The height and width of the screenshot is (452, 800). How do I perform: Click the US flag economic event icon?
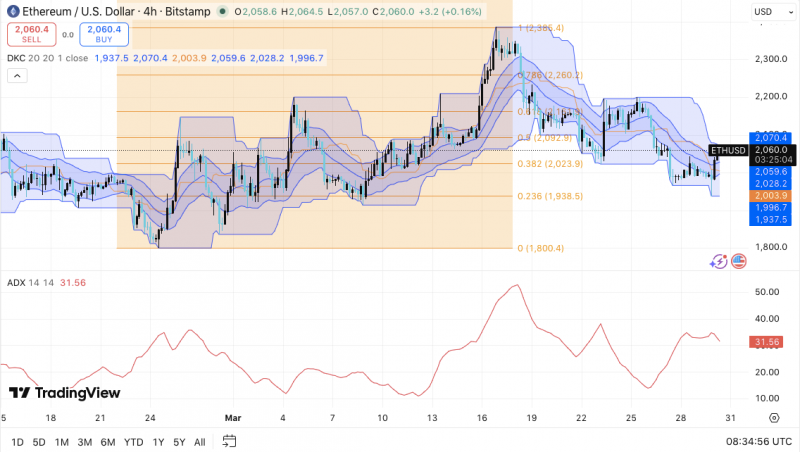(738, 261)
